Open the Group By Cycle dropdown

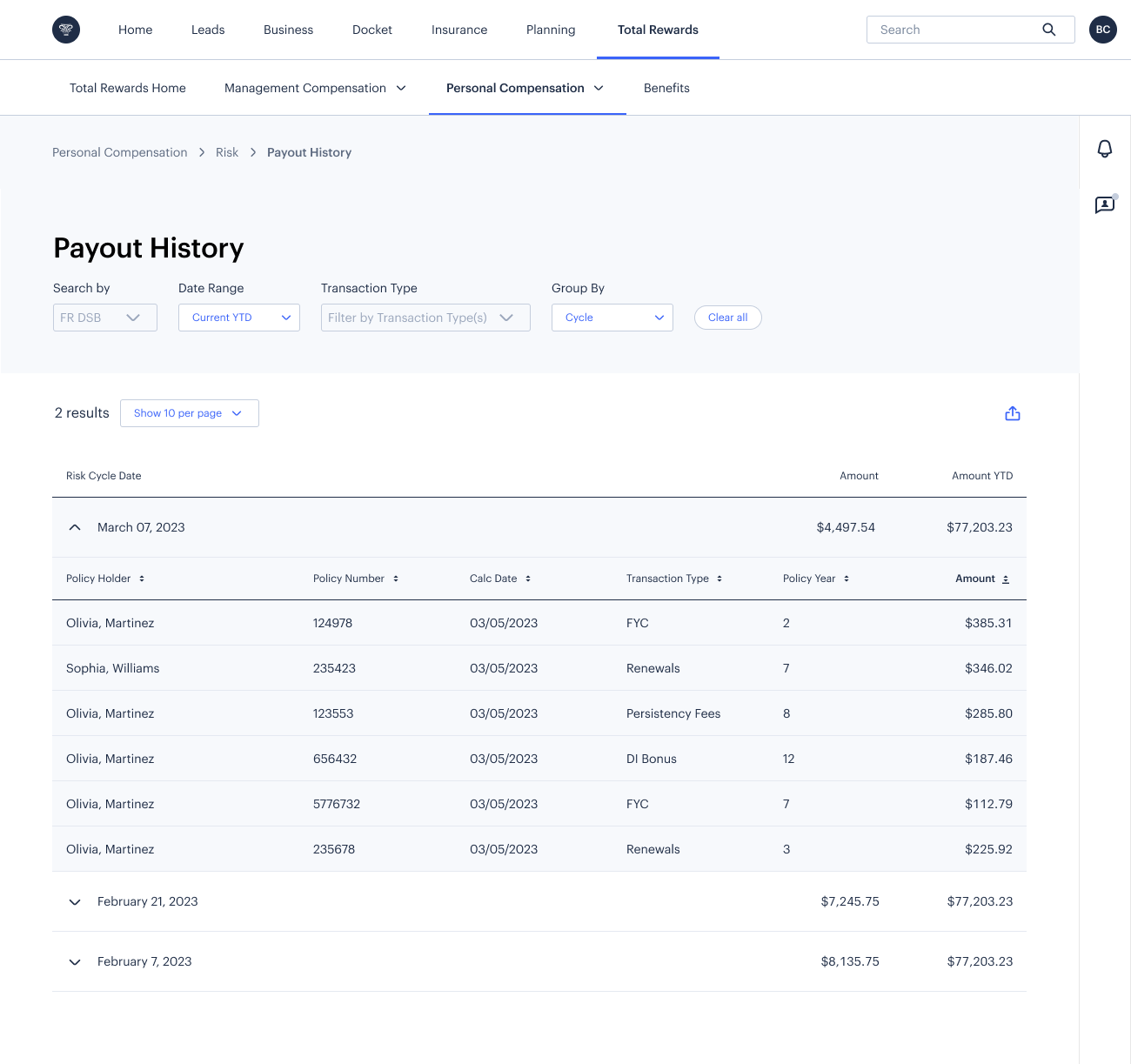coord(612,318)
